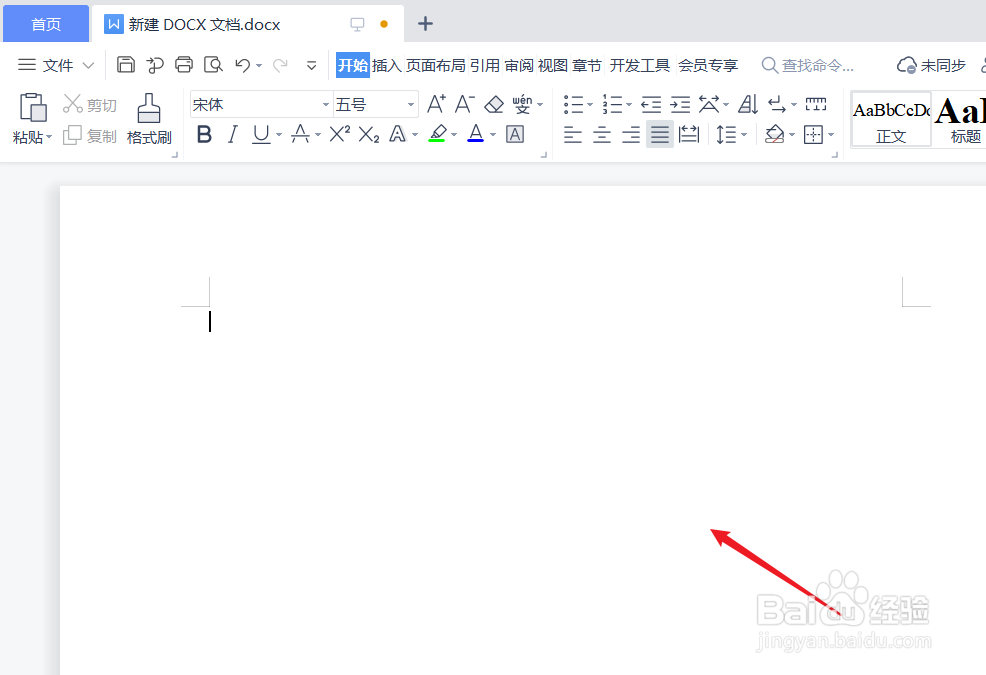This screenshot has height=675, width=986.
Task: Open the 引用 tab
Action: pyautogui.click(x=485, y=65)
